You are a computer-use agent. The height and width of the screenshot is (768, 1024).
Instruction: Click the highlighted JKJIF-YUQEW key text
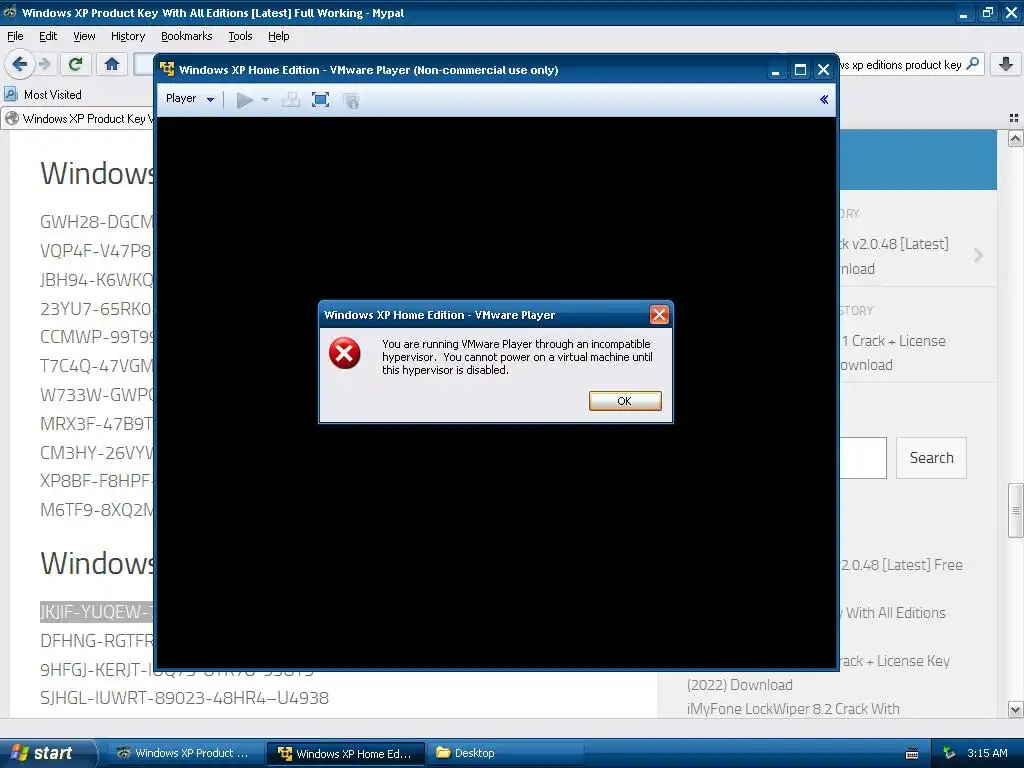click(x=97, y=612)
